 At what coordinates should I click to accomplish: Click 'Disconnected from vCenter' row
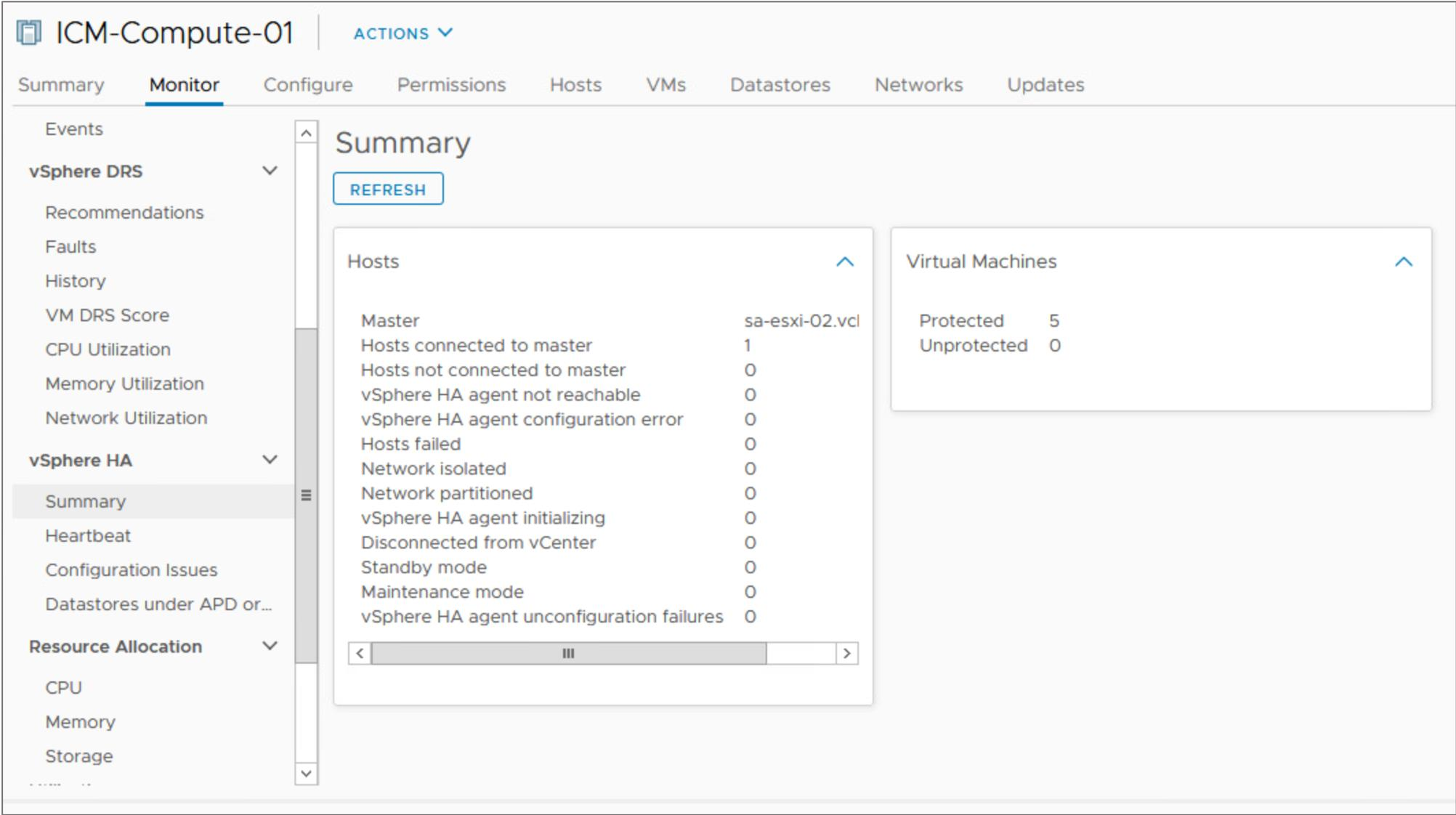(x=610, y=543)
